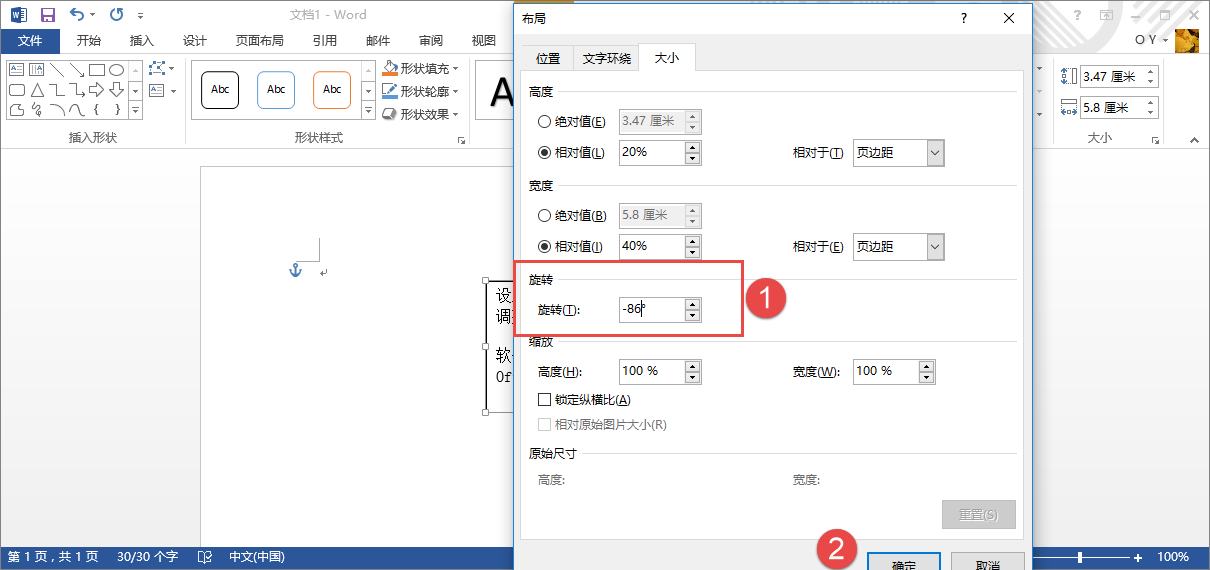Click the zoom slider in status bar
The width and height of the screenshot is (1210, 570).
click(1080, 557)
